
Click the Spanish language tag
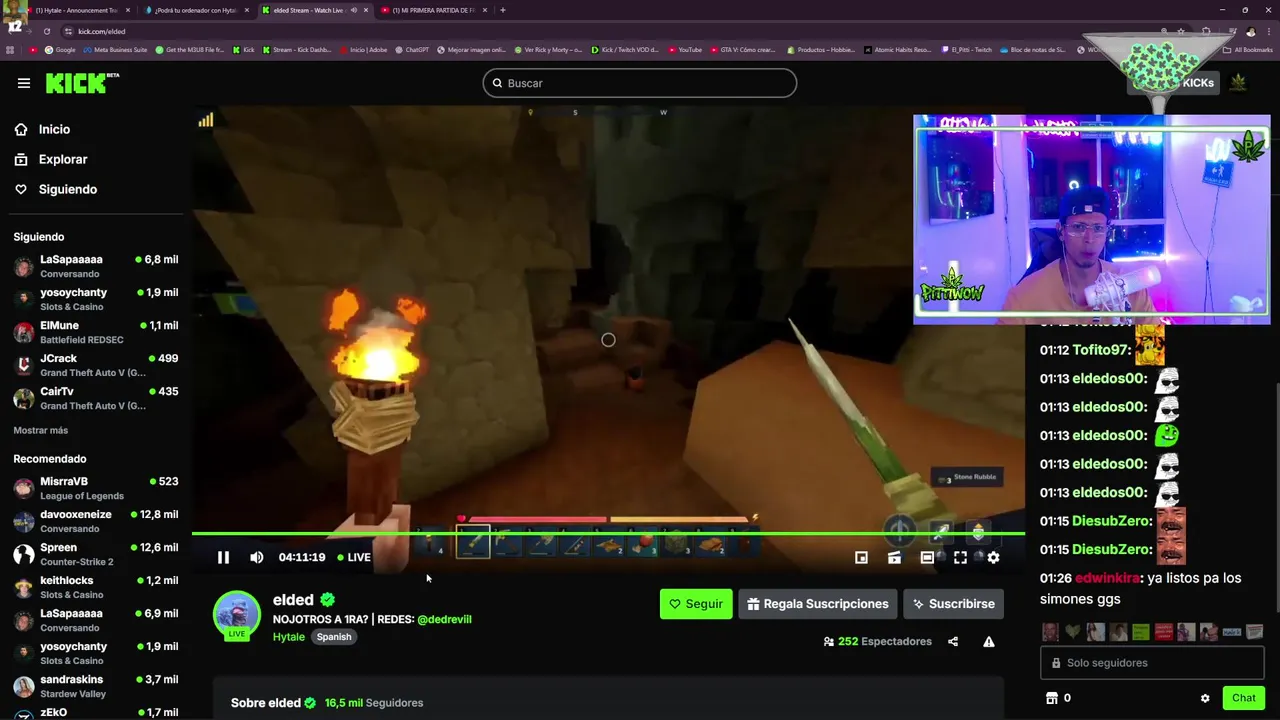point(334,637)
